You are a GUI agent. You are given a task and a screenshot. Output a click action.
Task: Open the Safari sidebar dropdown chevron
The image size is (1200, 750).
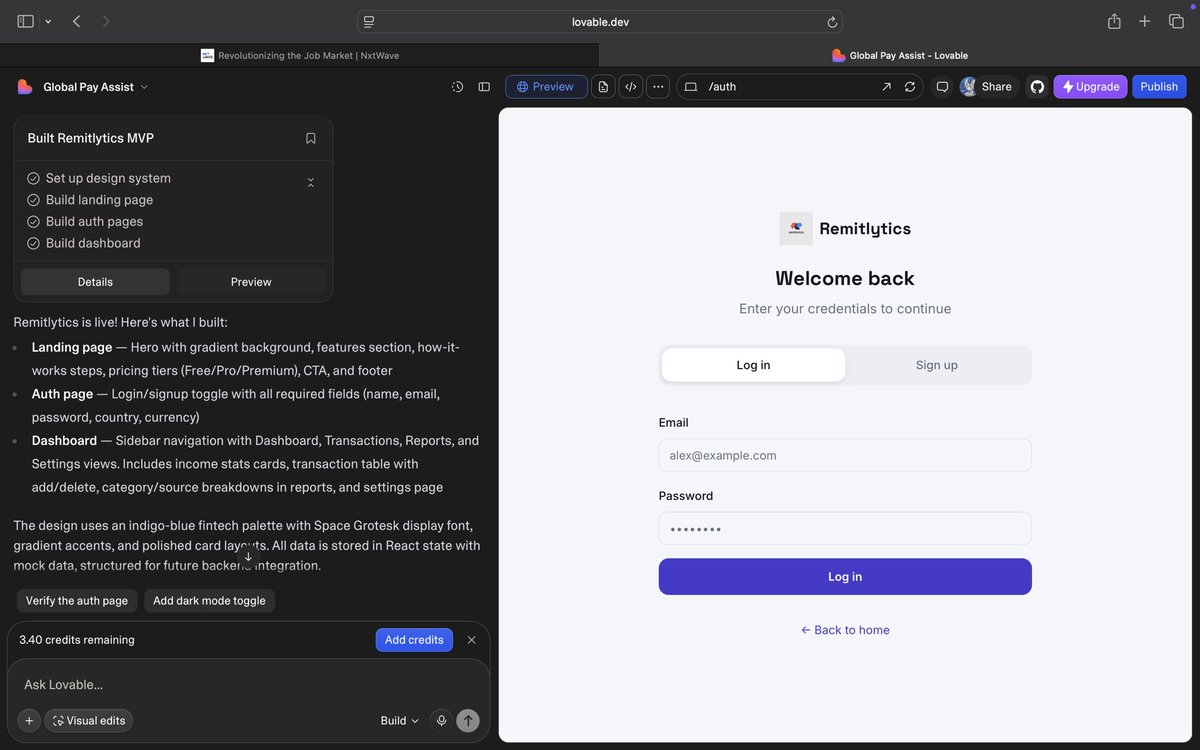[x=48, y=21]
